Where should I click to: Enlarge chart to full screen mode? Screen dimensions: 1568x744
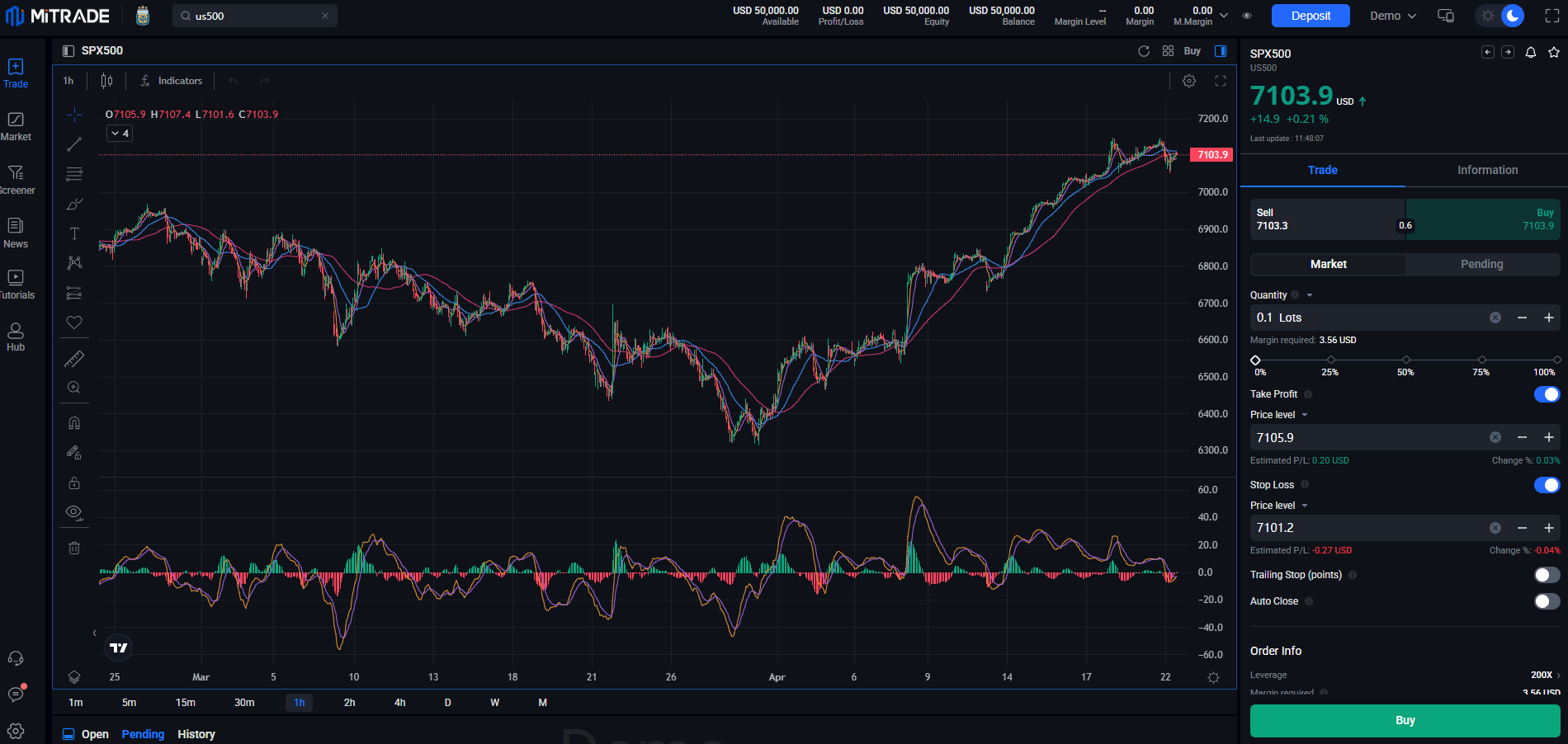(1221, 81)
